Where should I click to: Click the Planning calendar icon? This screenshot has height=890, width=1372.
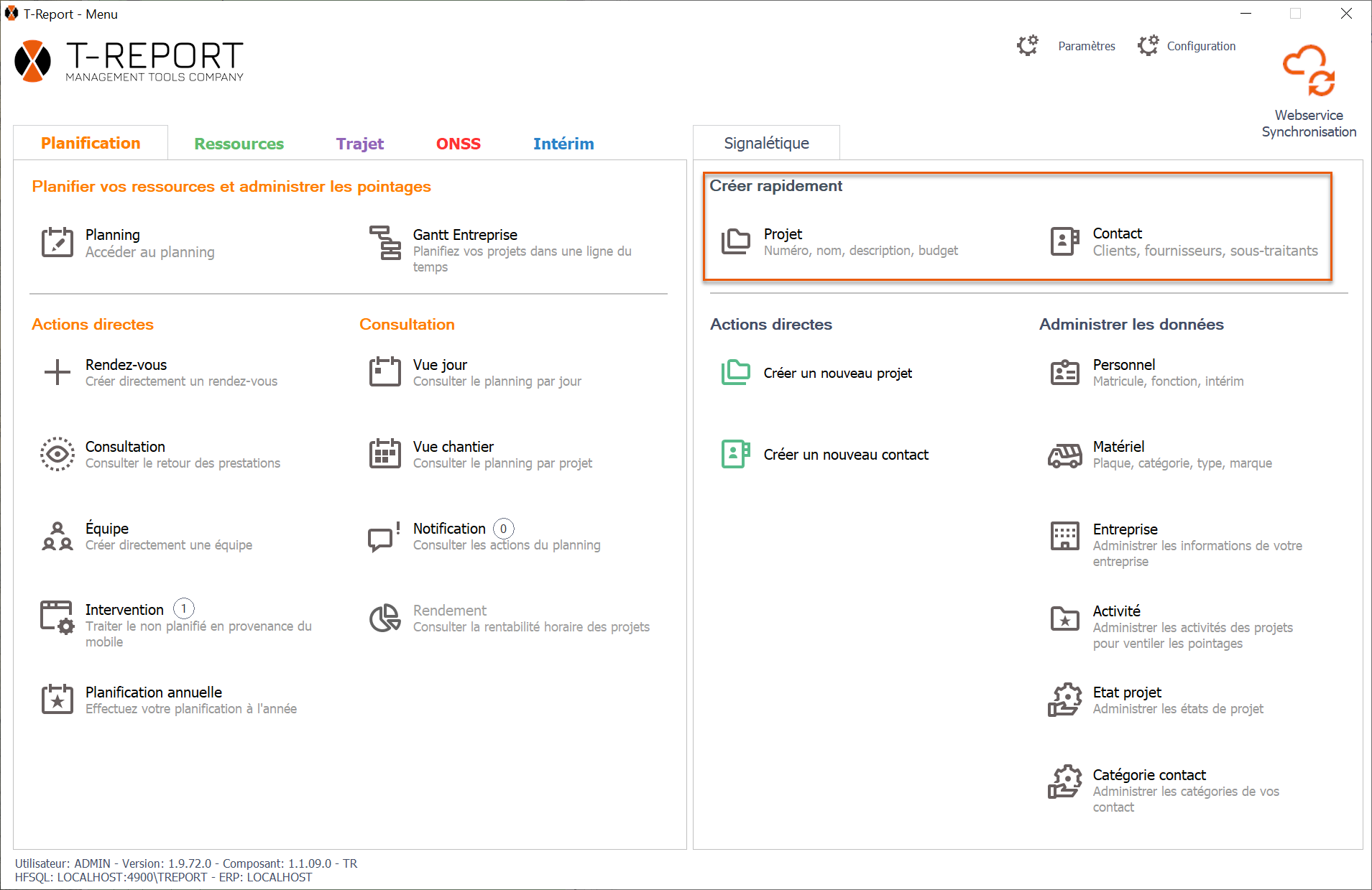(57, 242)
